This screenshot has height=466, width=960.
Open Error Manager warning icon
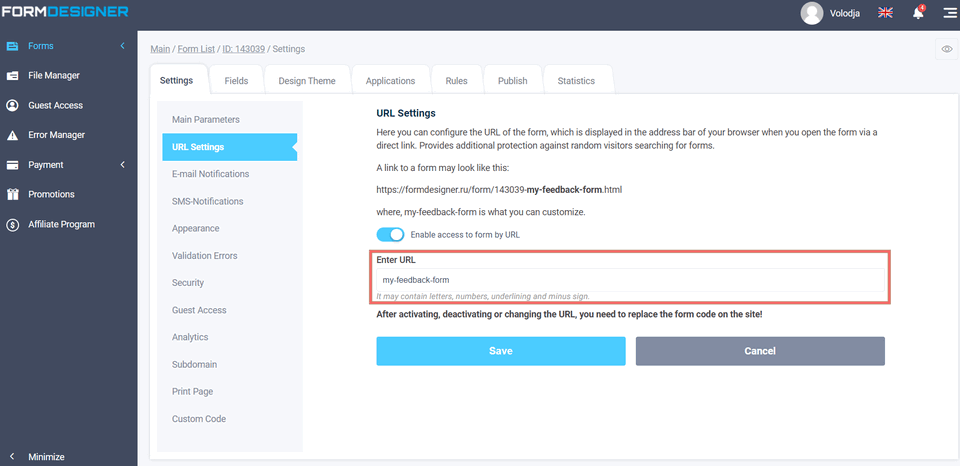pos(12,135)
